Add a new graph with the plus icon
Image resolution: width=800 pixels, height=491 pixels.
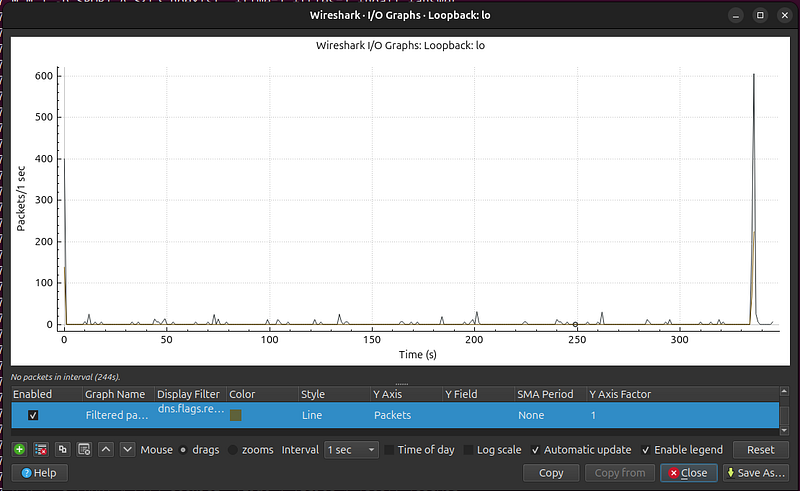[x=19, y=450]
